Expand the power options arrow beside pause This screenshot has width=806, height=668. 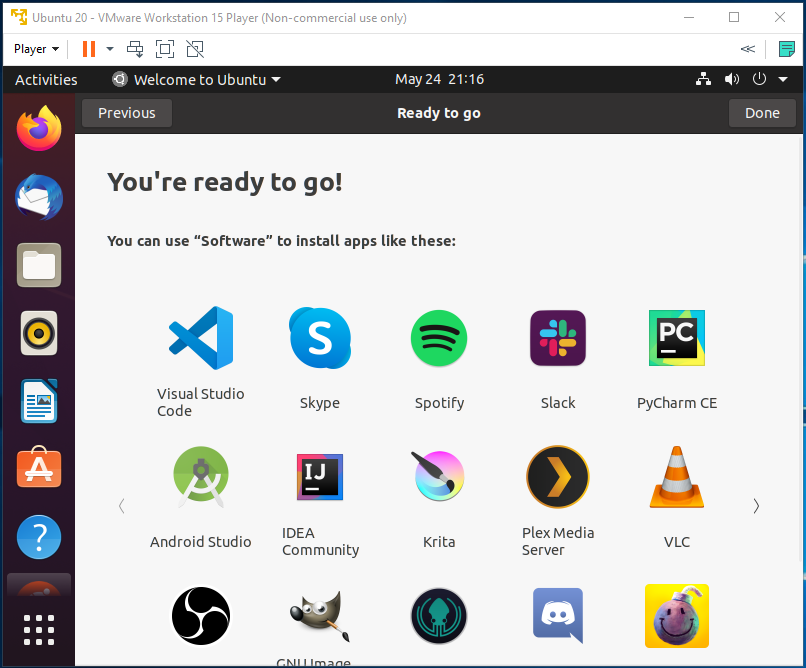109,49
